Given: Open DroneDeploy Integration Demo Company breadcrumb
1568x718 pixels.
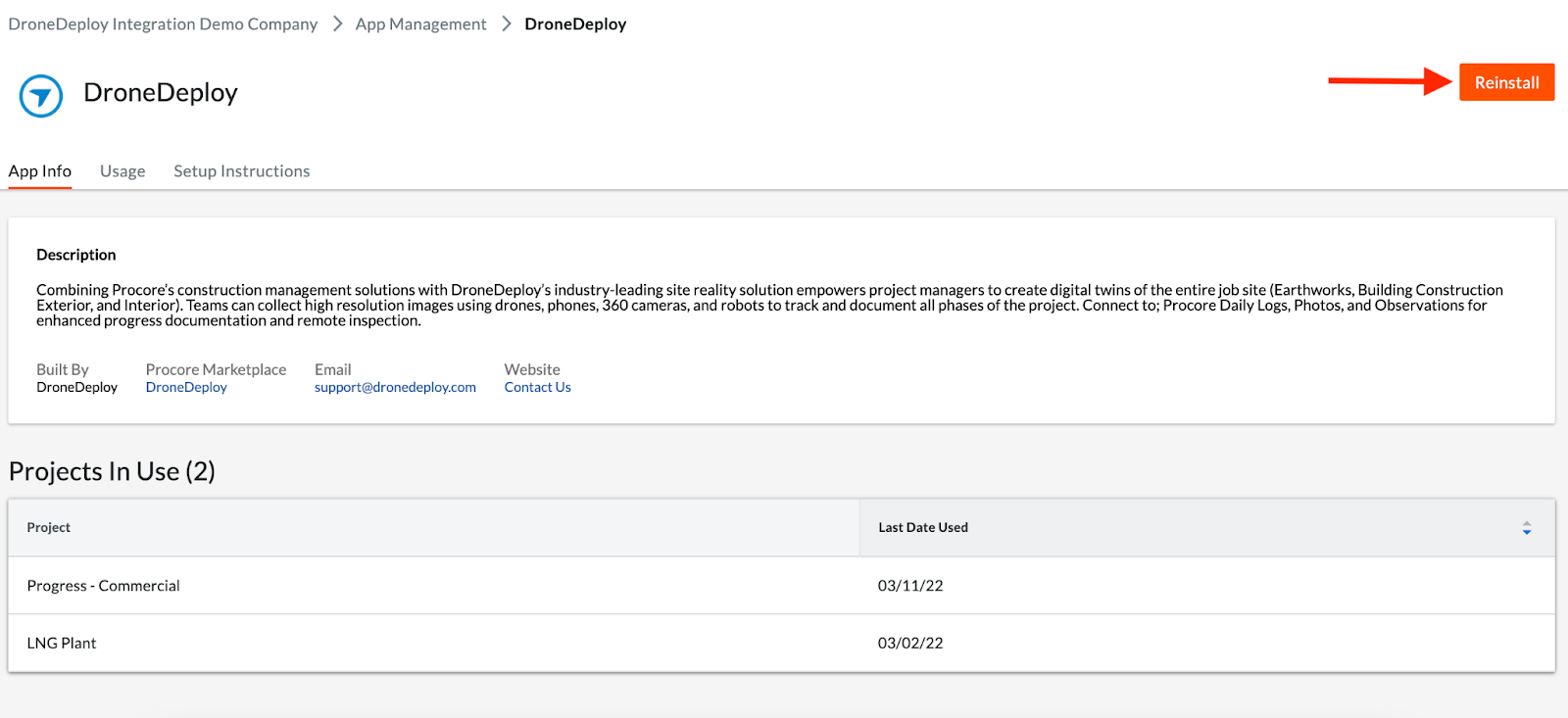Looking at the screenshot, I should (x=163, y=24).
